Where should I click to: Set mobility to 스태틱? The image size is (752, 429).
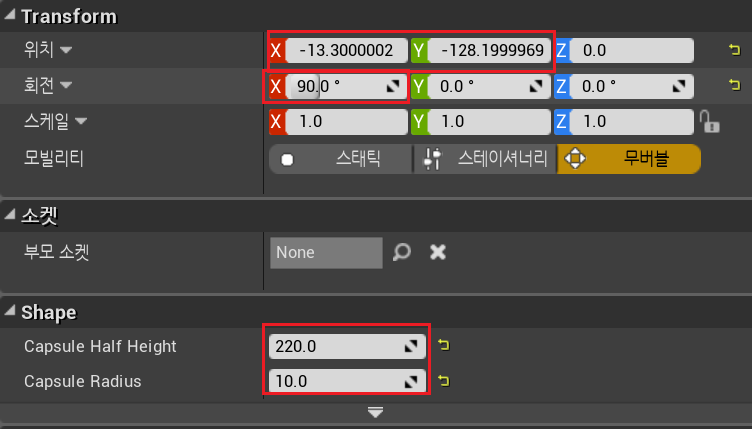pos(341,159)
